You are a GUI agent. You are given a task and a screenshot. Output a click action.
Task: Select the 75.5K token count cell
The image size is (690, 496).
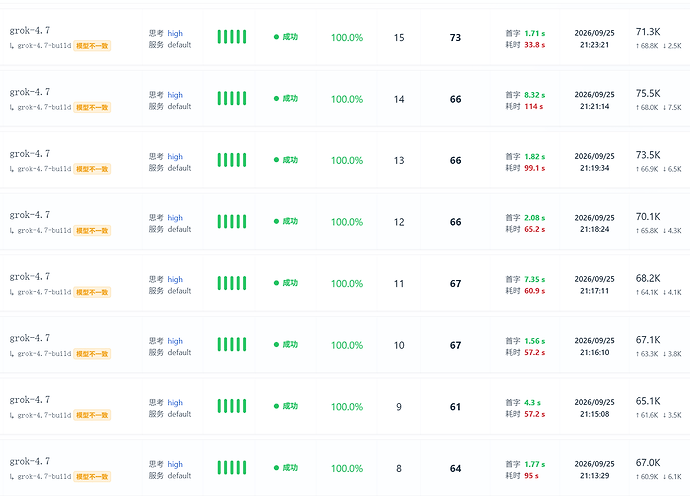(x=648, y=93)
